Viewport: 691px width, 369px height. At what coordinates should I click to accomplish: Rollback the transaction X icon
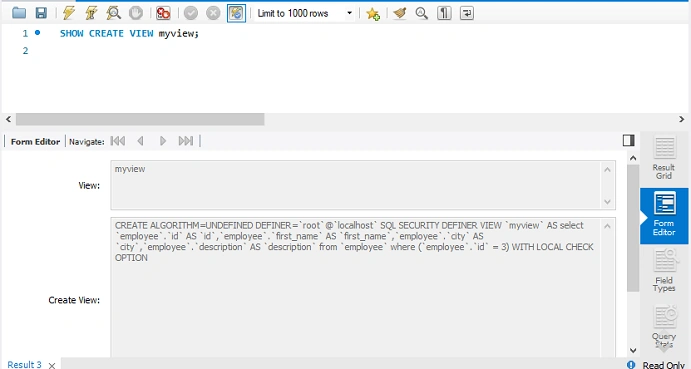tap(213, 13)
